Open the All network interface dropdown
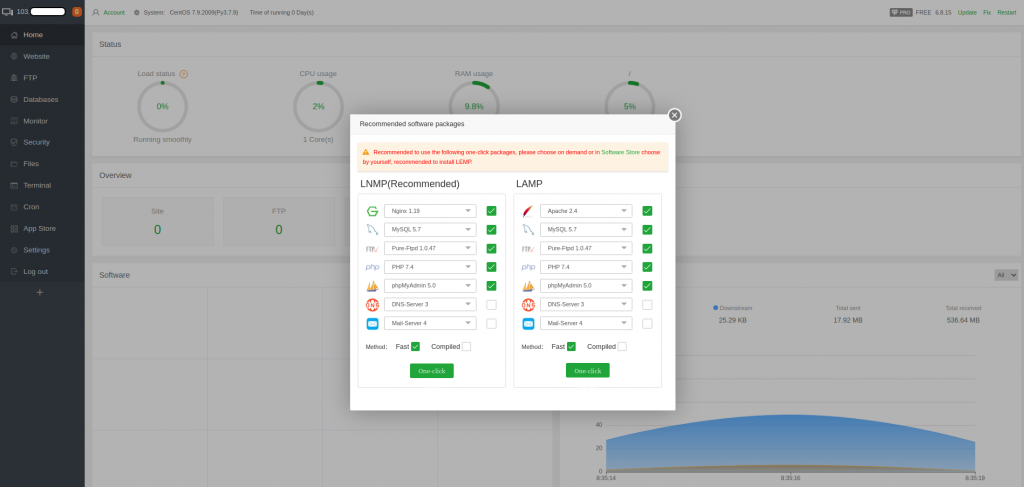The width and height of the screenshot is (1024, 487). (1006, 275)
